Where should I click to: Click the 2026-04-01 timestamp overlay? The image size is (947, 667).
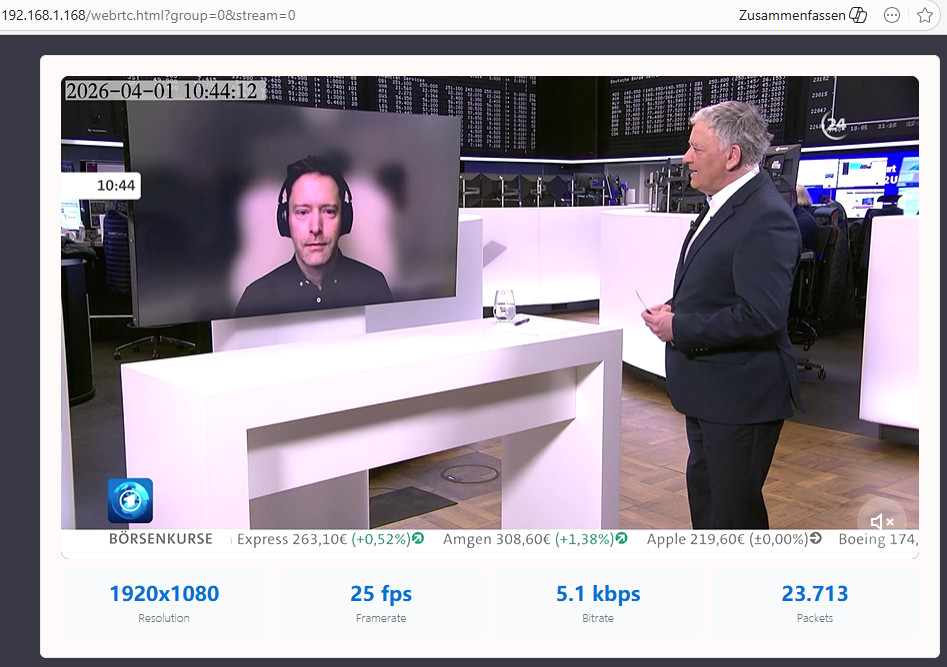tap(162, 91)
